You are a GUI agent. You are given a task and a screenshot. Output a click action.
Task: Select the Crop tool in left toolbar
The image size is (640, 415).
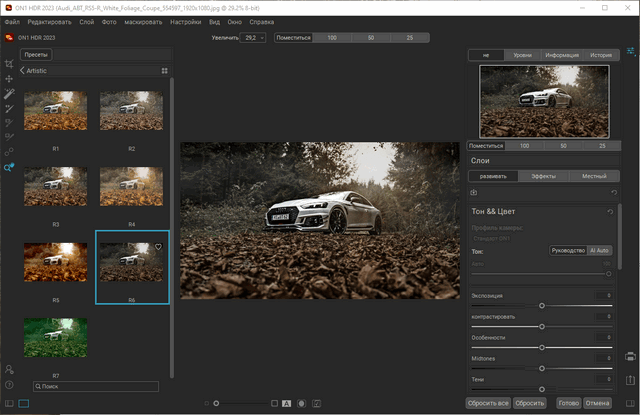click(x=9, y=62)
